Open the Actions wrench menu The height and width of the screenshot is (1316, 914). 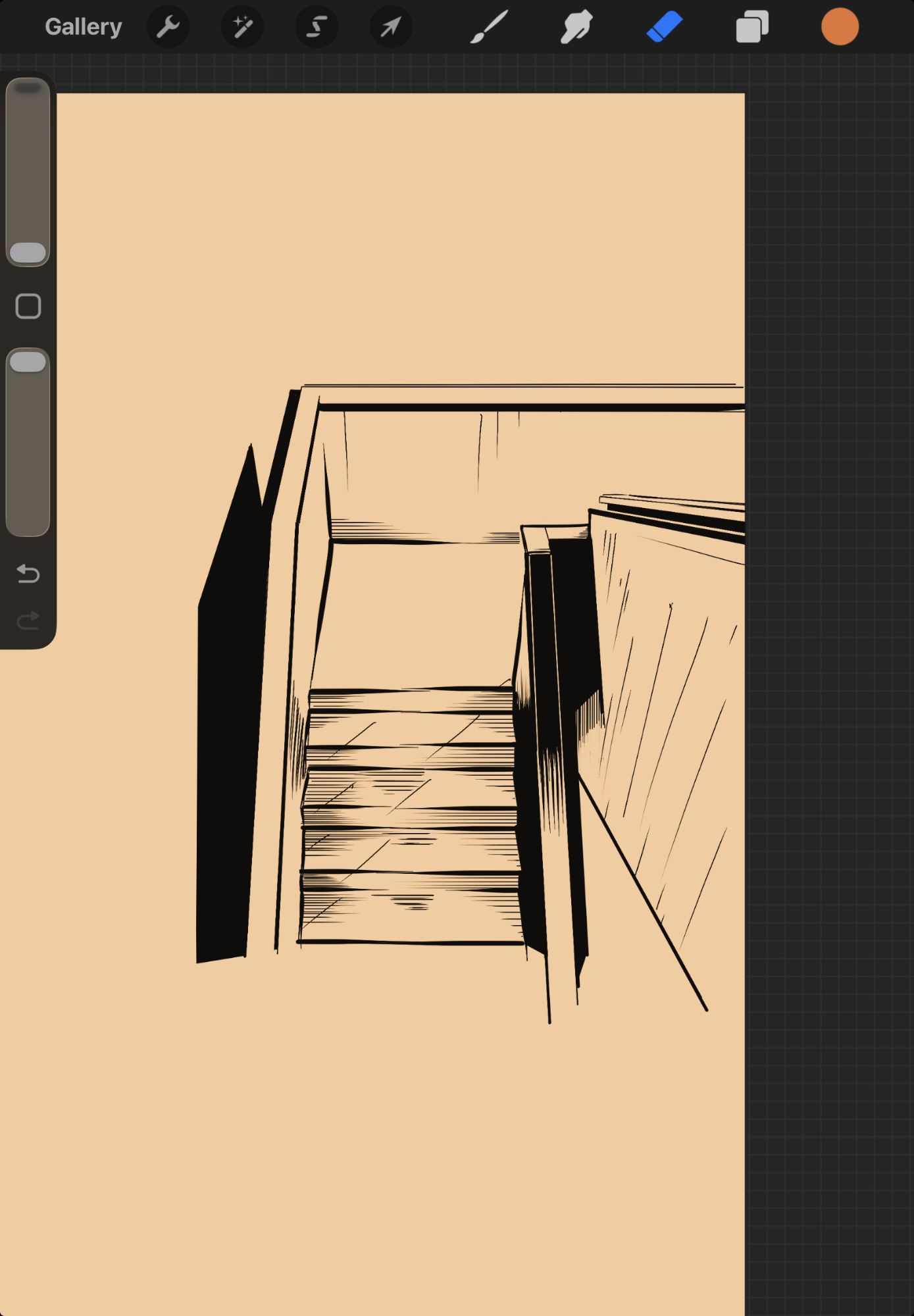pos(168,27)
